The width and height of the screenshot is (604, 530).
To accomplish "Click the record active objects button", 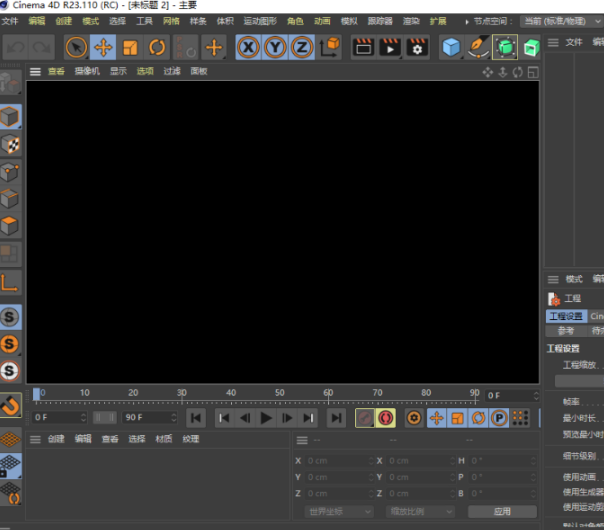I will pyautogui.click(x=365, y=418).
